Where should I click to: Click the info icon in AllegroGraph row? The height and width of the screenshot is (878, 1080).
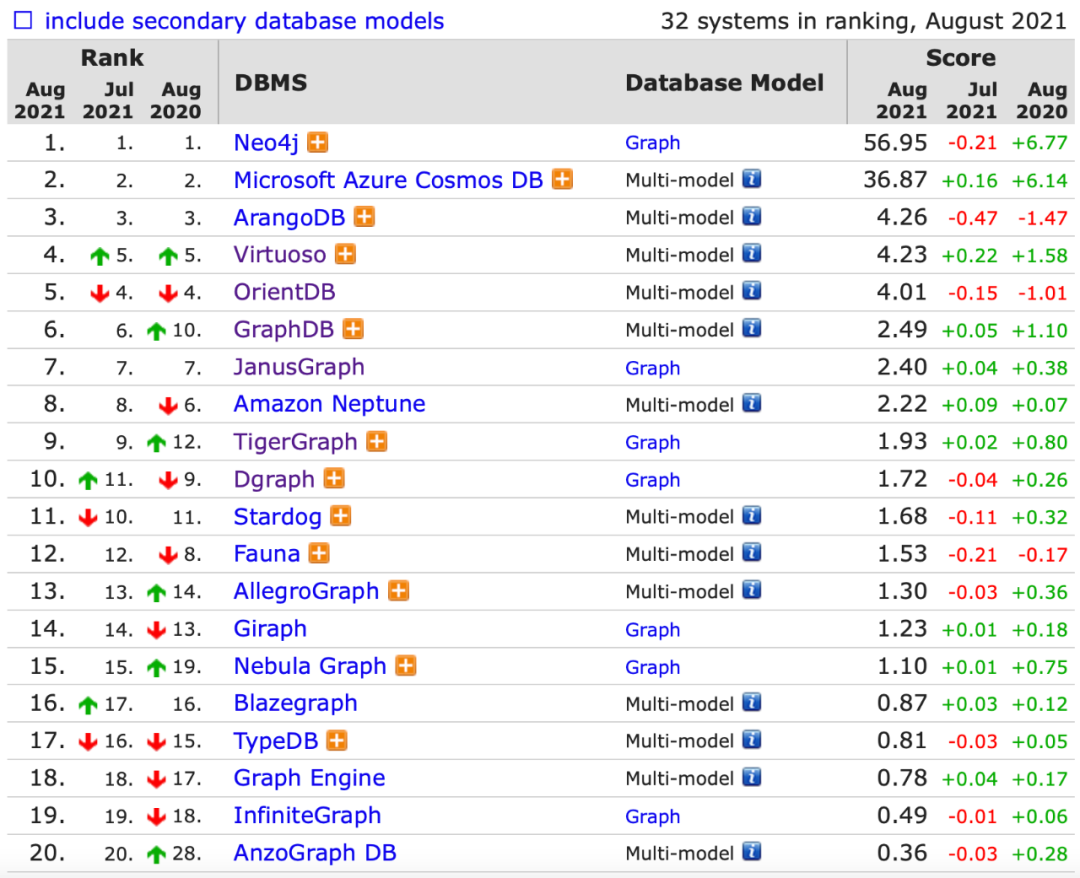(751, 590)
